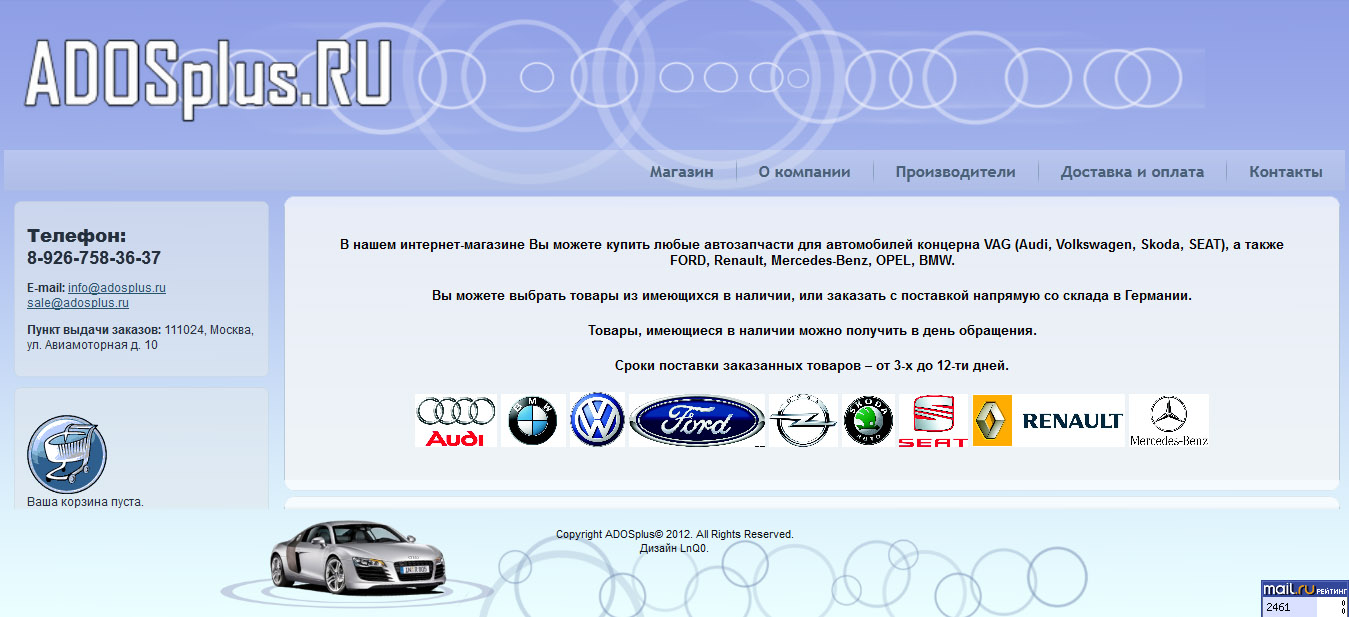Viewport: 1349px width, 617px height.
Task: Click the 'E-mail:' label
Action: pyautogui.click(x=46, y=288)
